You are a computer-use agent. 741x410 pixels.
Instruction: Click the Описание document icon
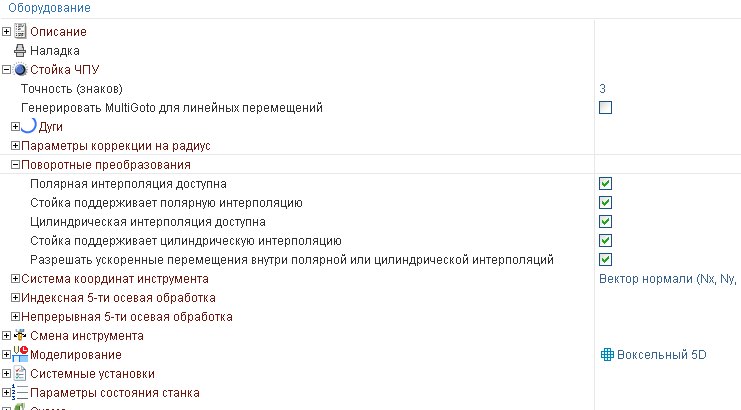coord(20,31)
